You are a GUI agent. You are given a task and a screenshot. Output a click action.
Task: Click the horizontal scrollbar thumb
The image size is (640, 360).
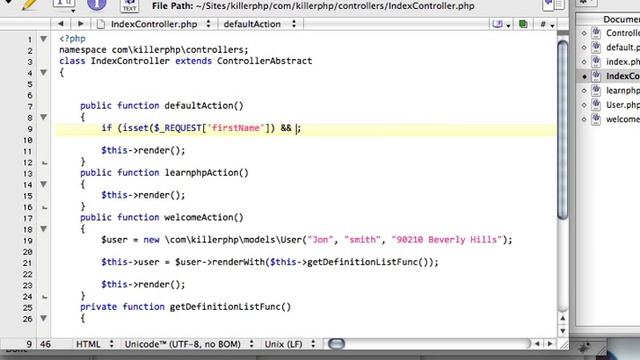pyautogui.click(x=336, y=344)
